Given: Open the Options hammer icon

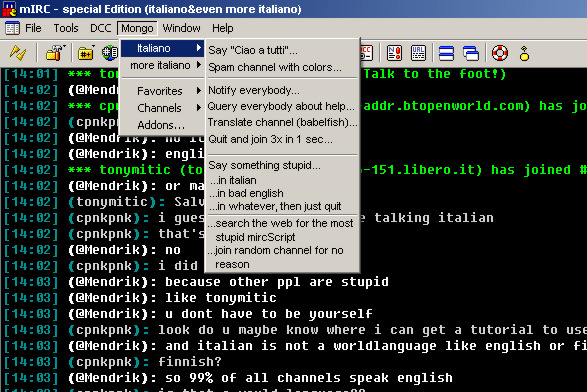Looking at the screenshot, I should [x=55, y=53].
